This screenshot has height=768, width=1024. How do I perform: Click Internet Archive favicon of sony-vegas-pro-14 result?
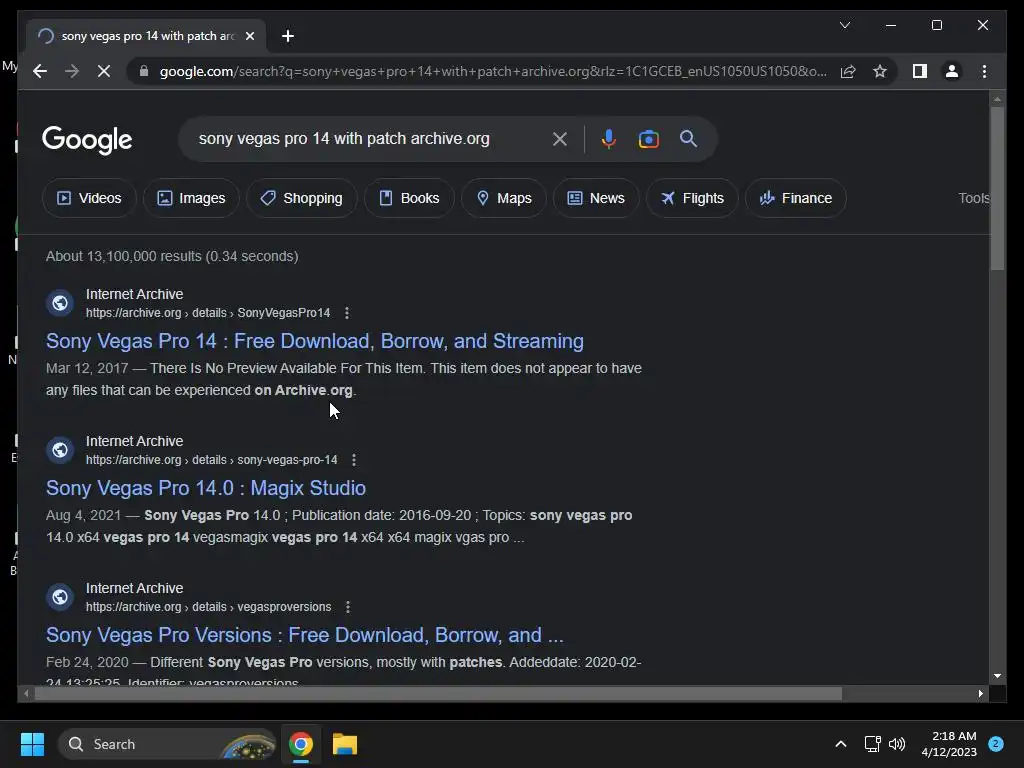59,450
